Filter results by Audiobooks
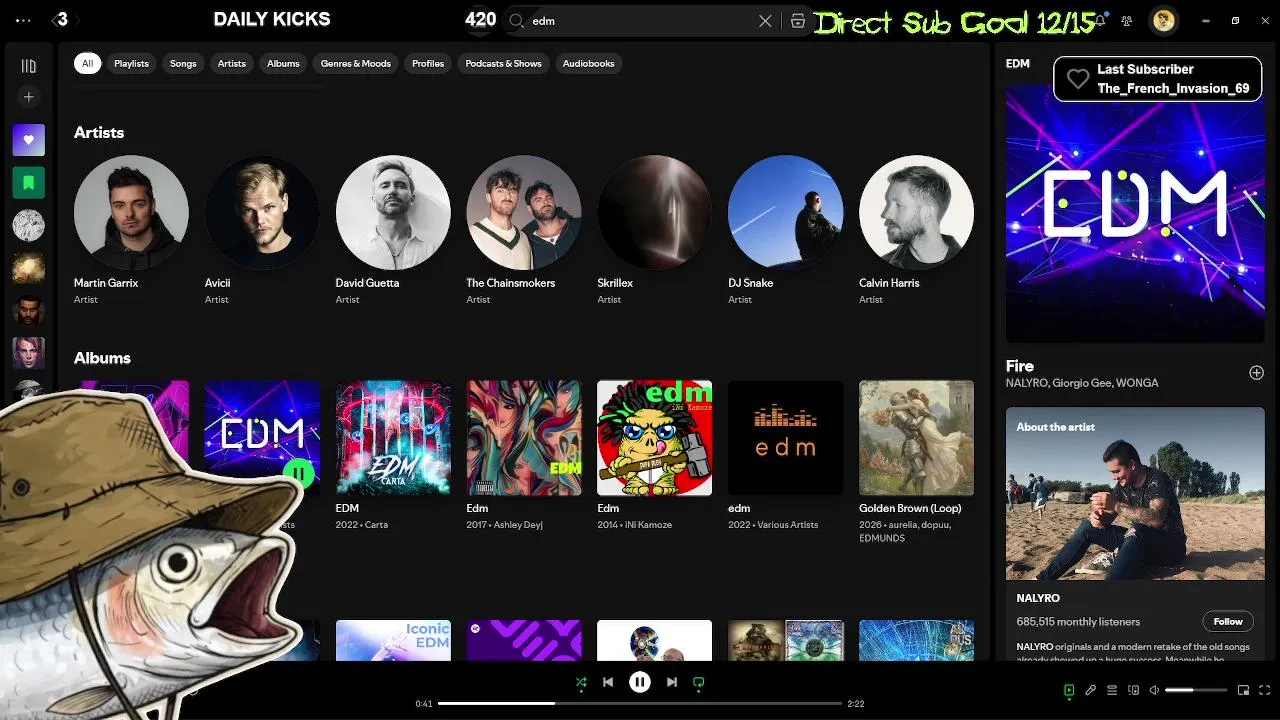 [588, 63]
